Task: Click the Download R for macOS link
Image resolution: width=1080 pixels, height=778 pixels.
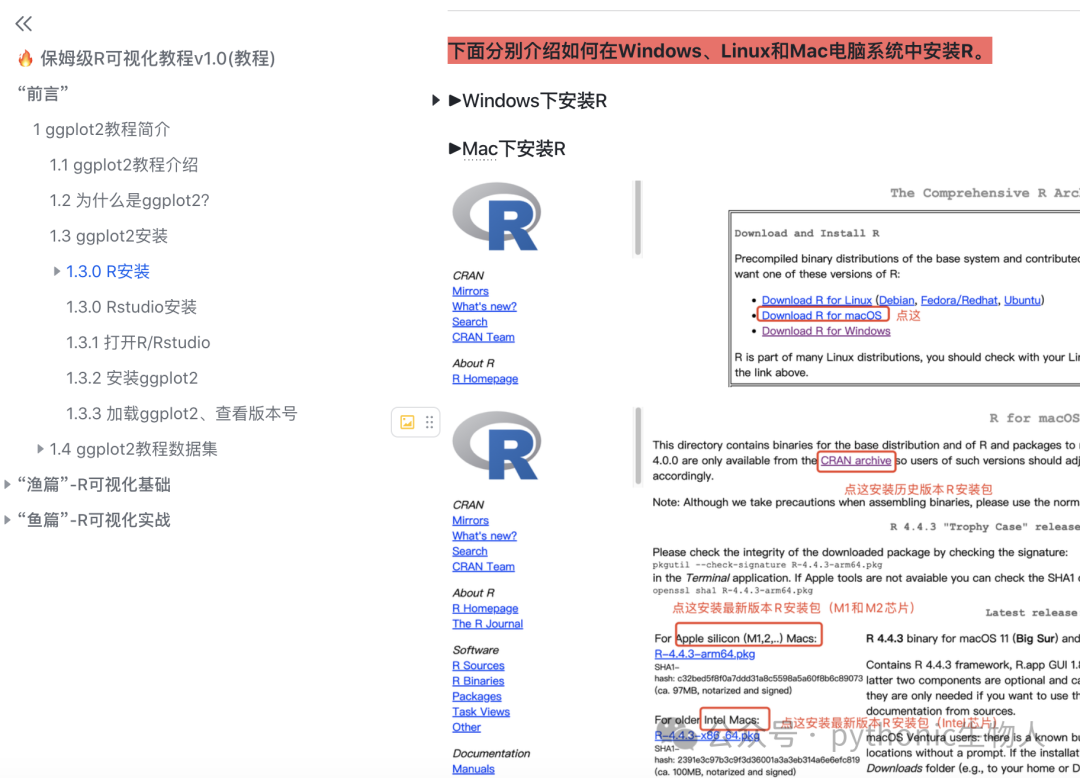Action: click(822, 315)
